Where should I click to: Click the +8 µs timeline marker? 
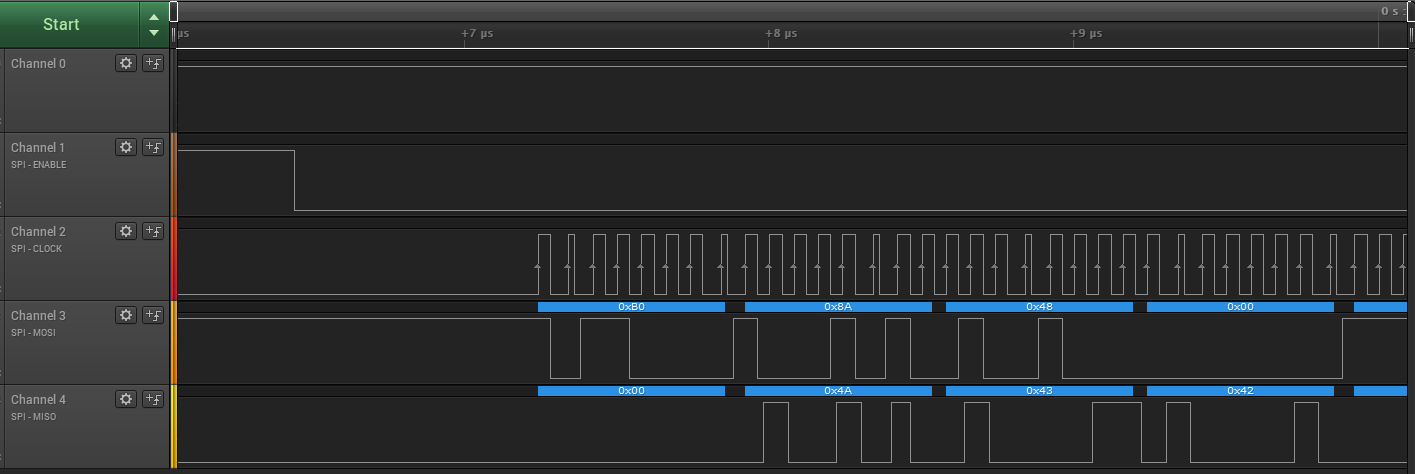click(x=781, y=34)
